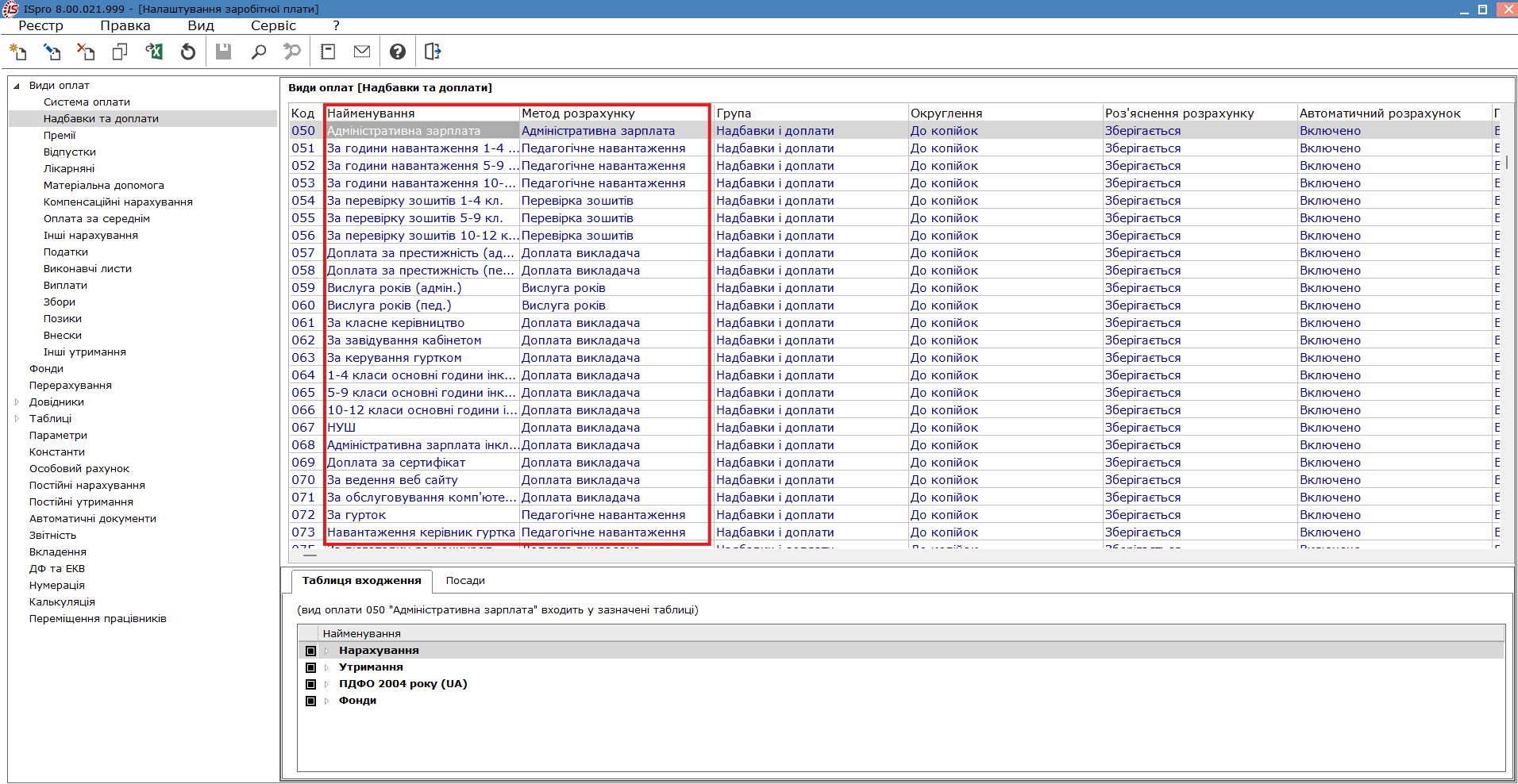Click the Метод розрахунку column header
This screenshot has width=1518, height=784.
point(615,113)
